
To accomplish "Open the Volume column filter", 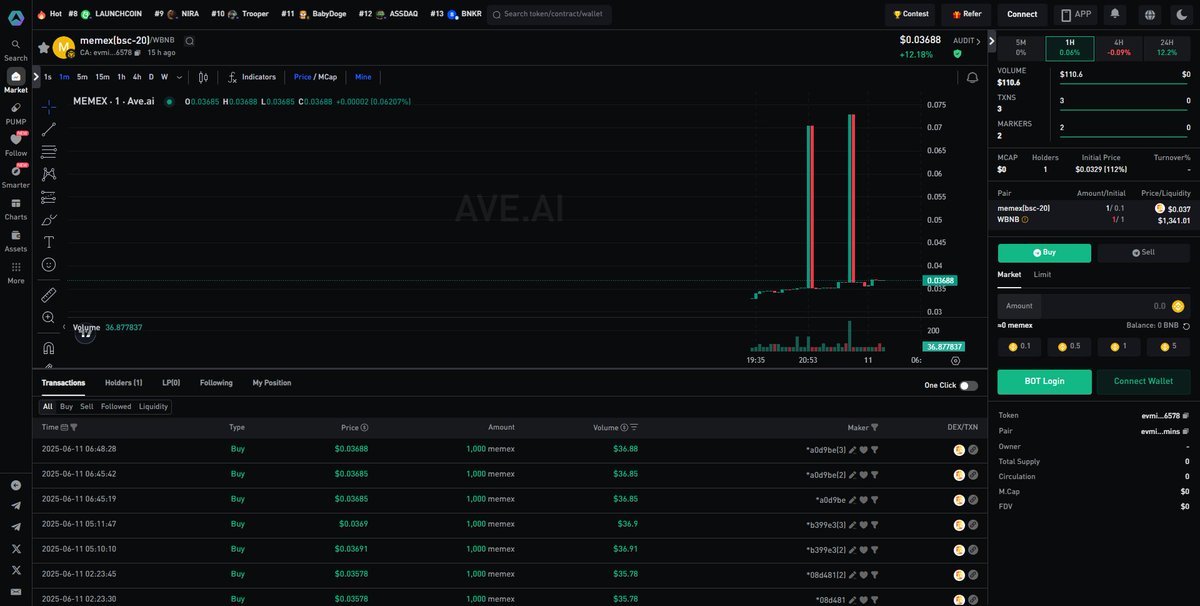I will click(634, 427).
